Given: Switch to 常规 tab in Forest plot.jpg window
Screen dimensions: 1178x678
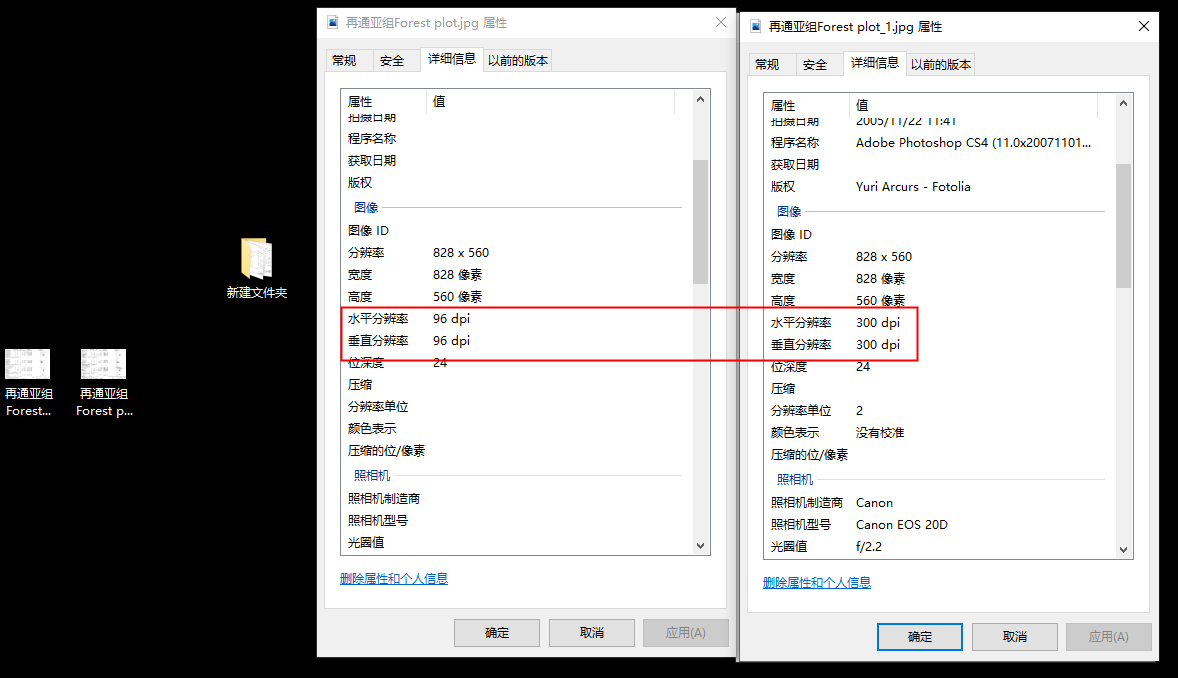Looking at the screenshot, I should tap(344, 61).
